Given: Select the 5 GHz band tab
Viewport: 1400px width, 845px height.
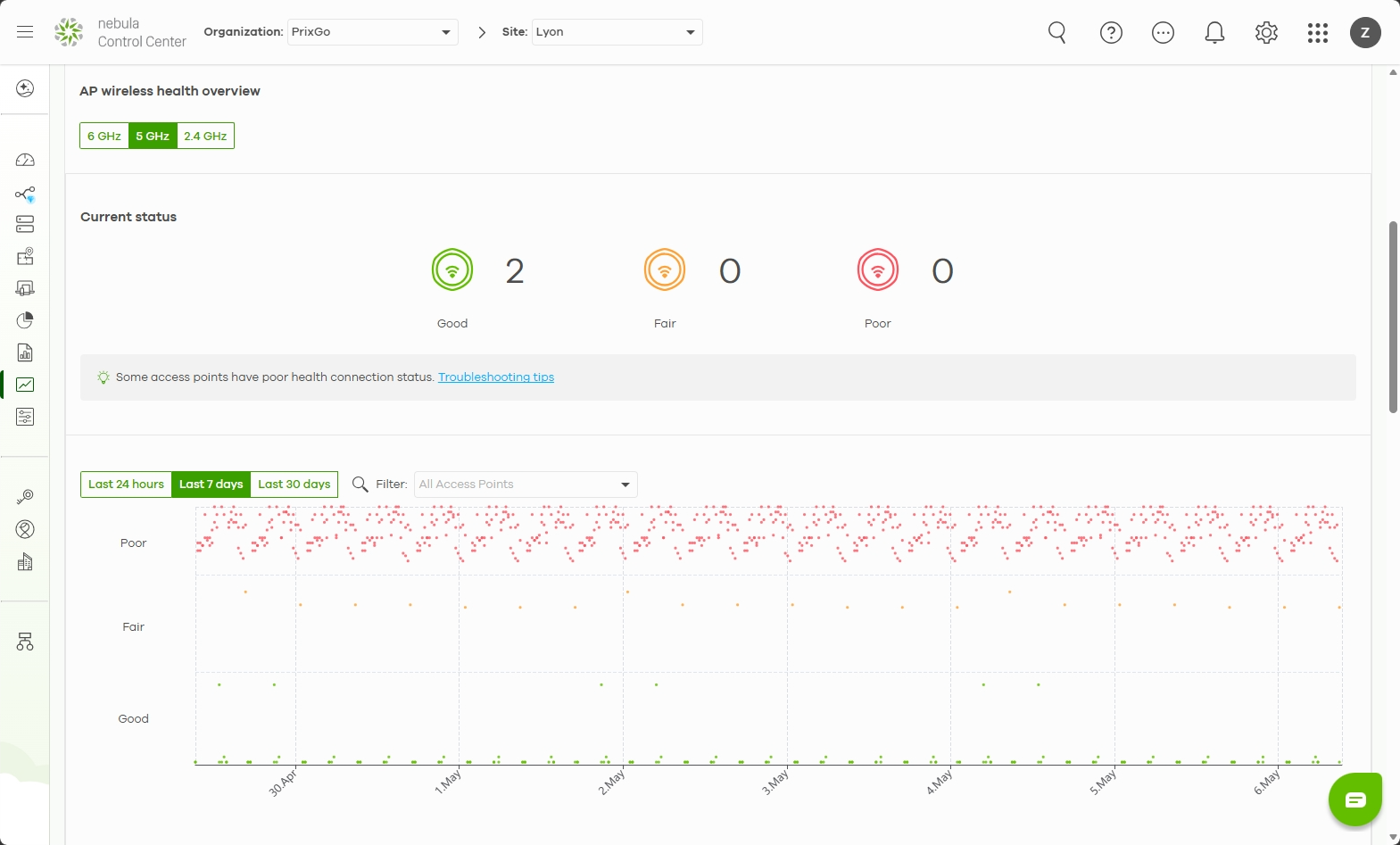Looking at the screenshot, I should point(153,136).
